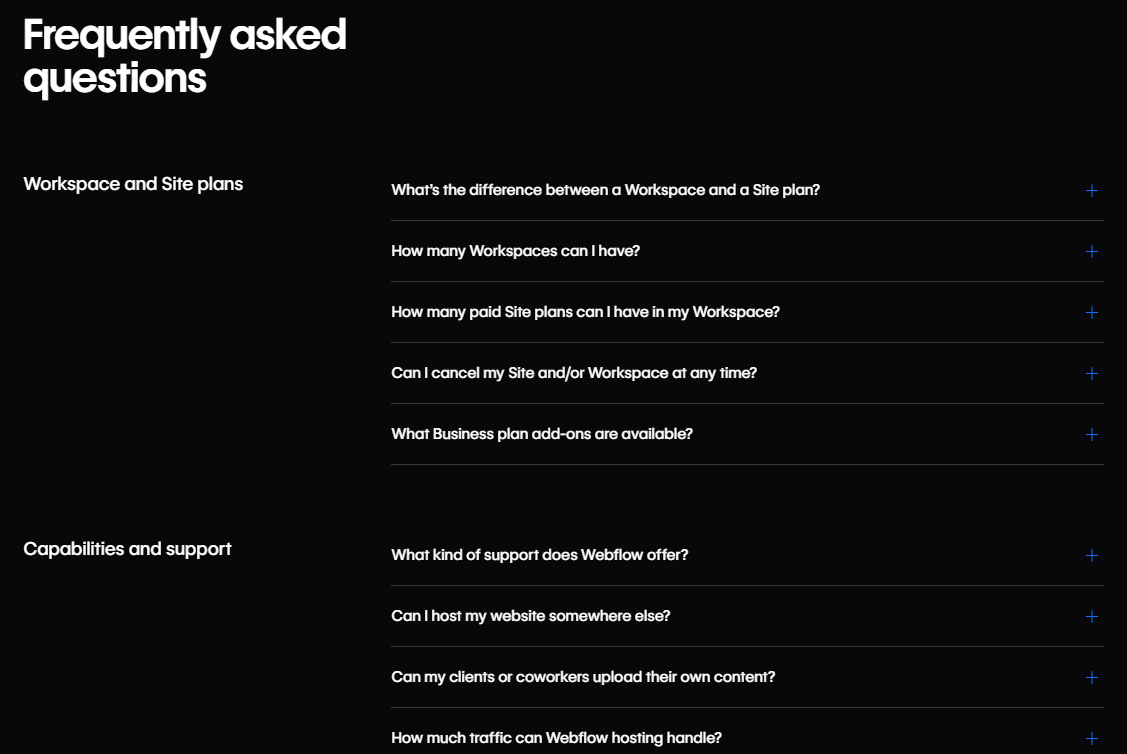The height and width of the screenshot is (754, 1127).
Task: Open 'How much traffic can Webflow hosting handle?' text
Action: [x=556, y=738]
